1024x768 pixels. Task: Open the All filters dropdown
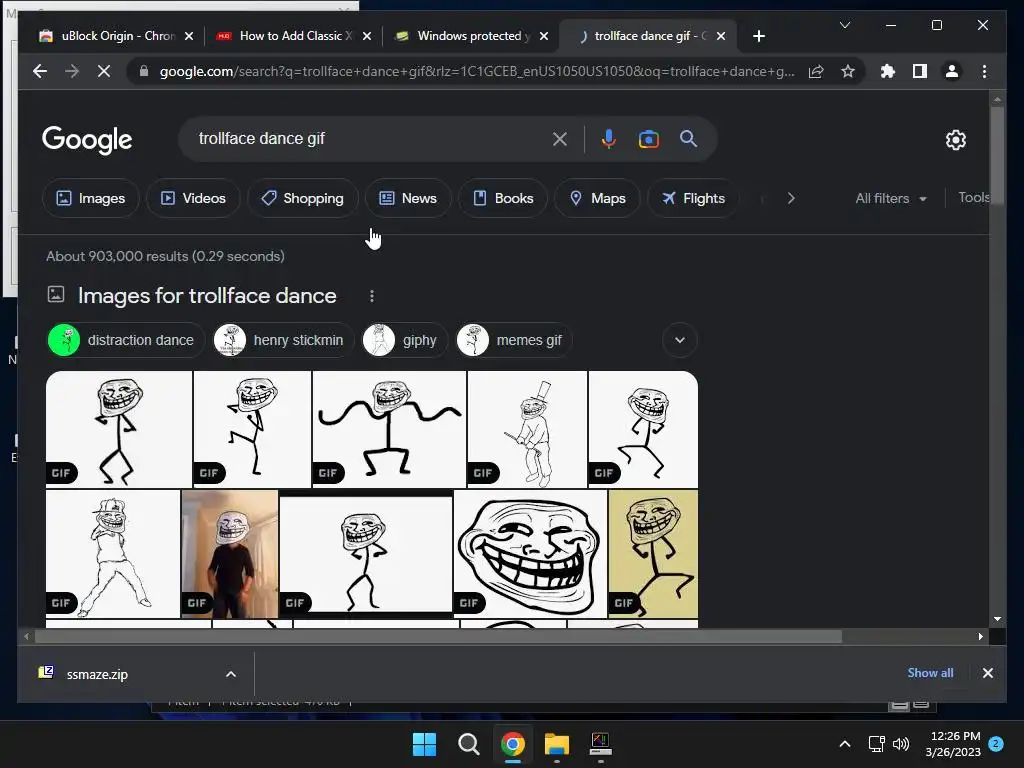891,198
